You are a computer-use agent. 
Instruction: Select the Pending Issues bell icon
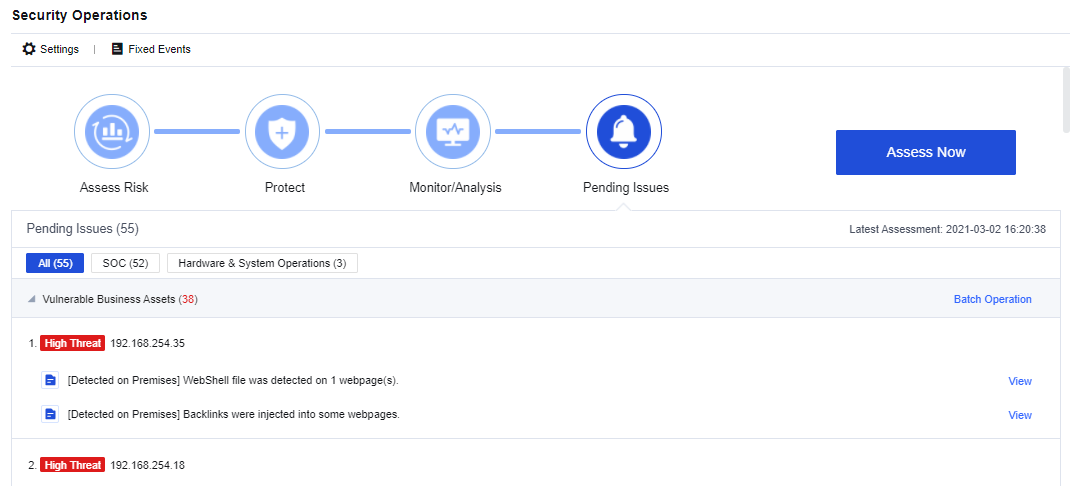click(x=624, y=132)
